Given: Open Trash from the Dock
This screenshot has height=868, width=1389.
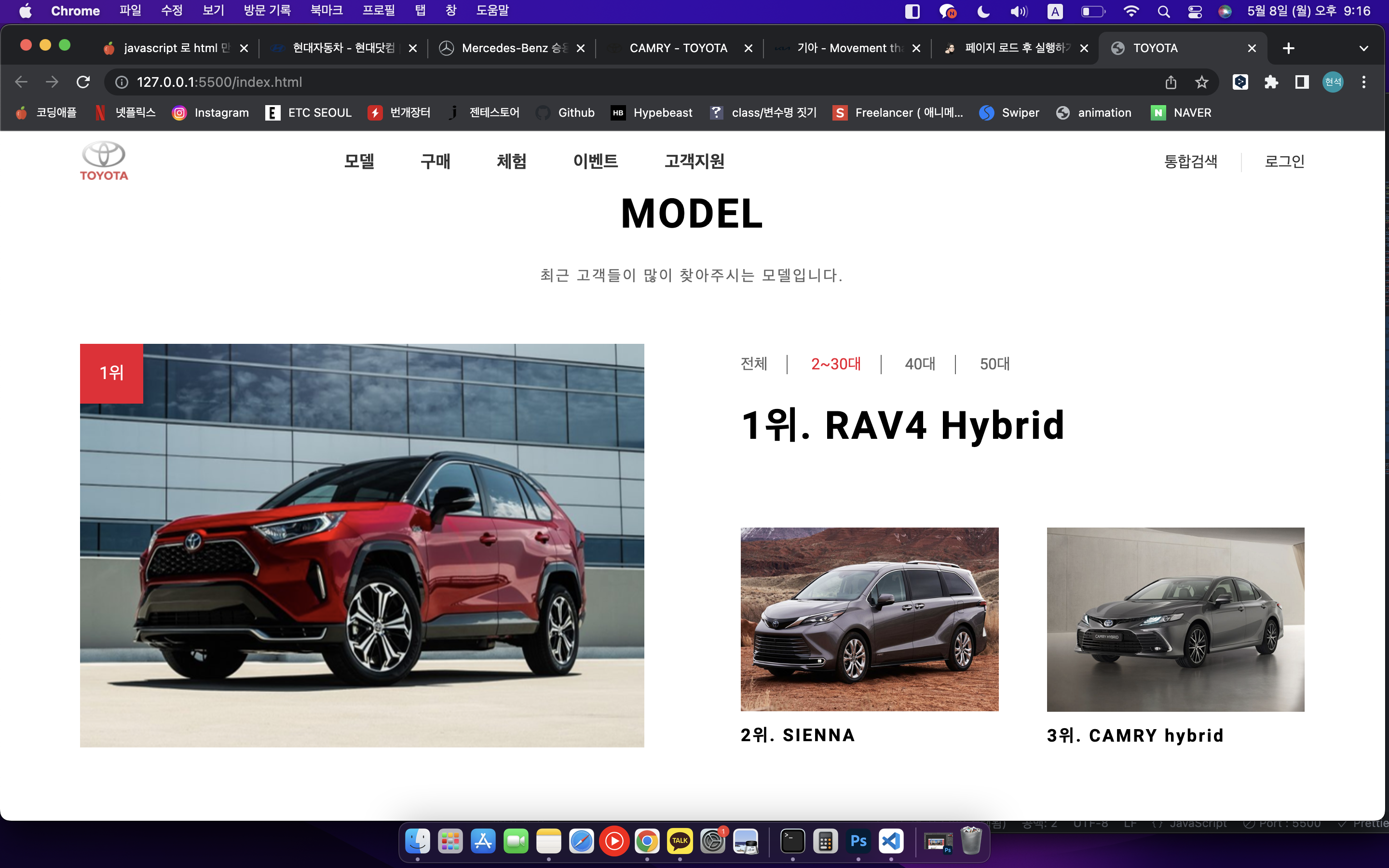Looking at the screenshot, I should click(970, 841).
